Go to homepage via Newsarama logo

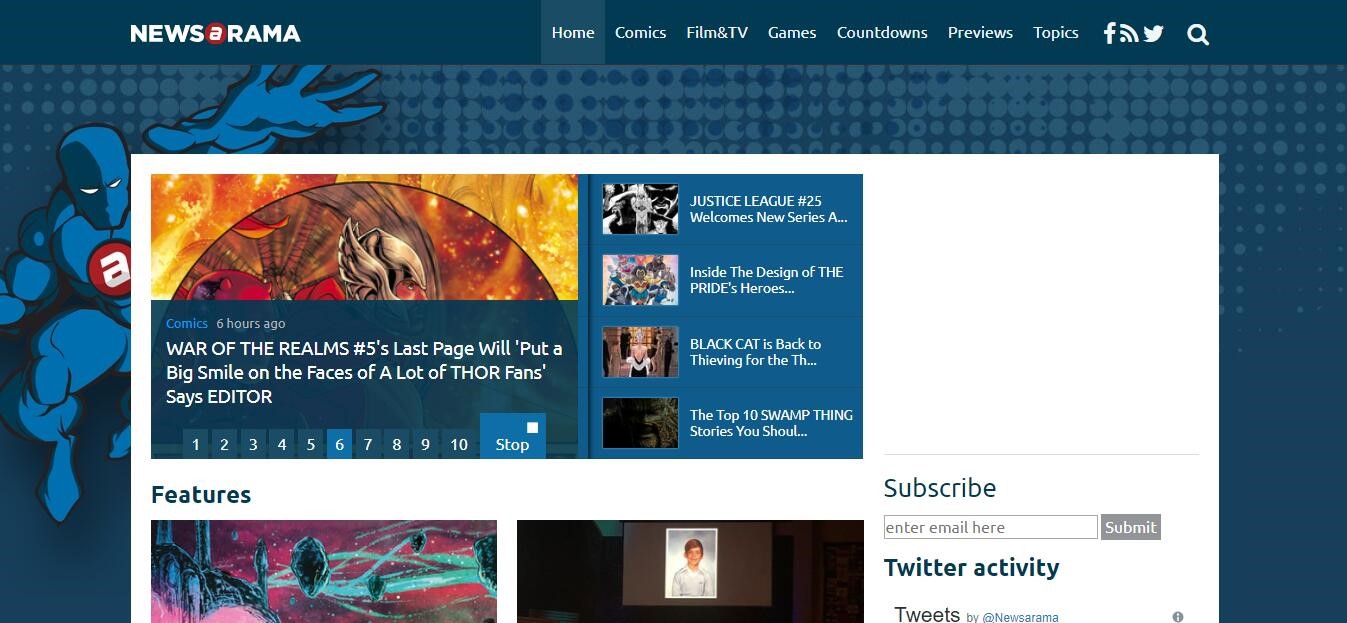(x=215, y=33)
